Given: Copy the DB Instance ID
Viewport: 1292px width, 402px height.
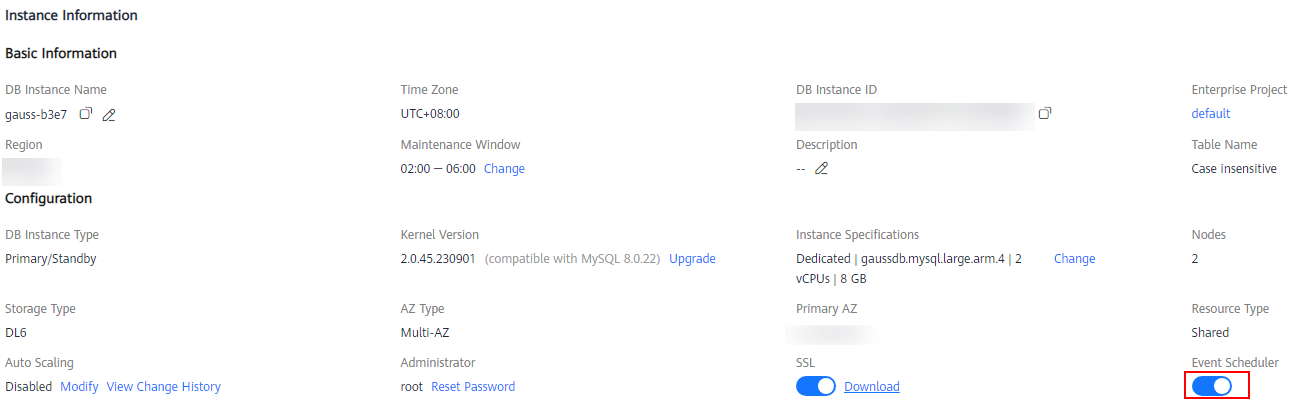Looking at the screenshot, I should click(1045, 114).
